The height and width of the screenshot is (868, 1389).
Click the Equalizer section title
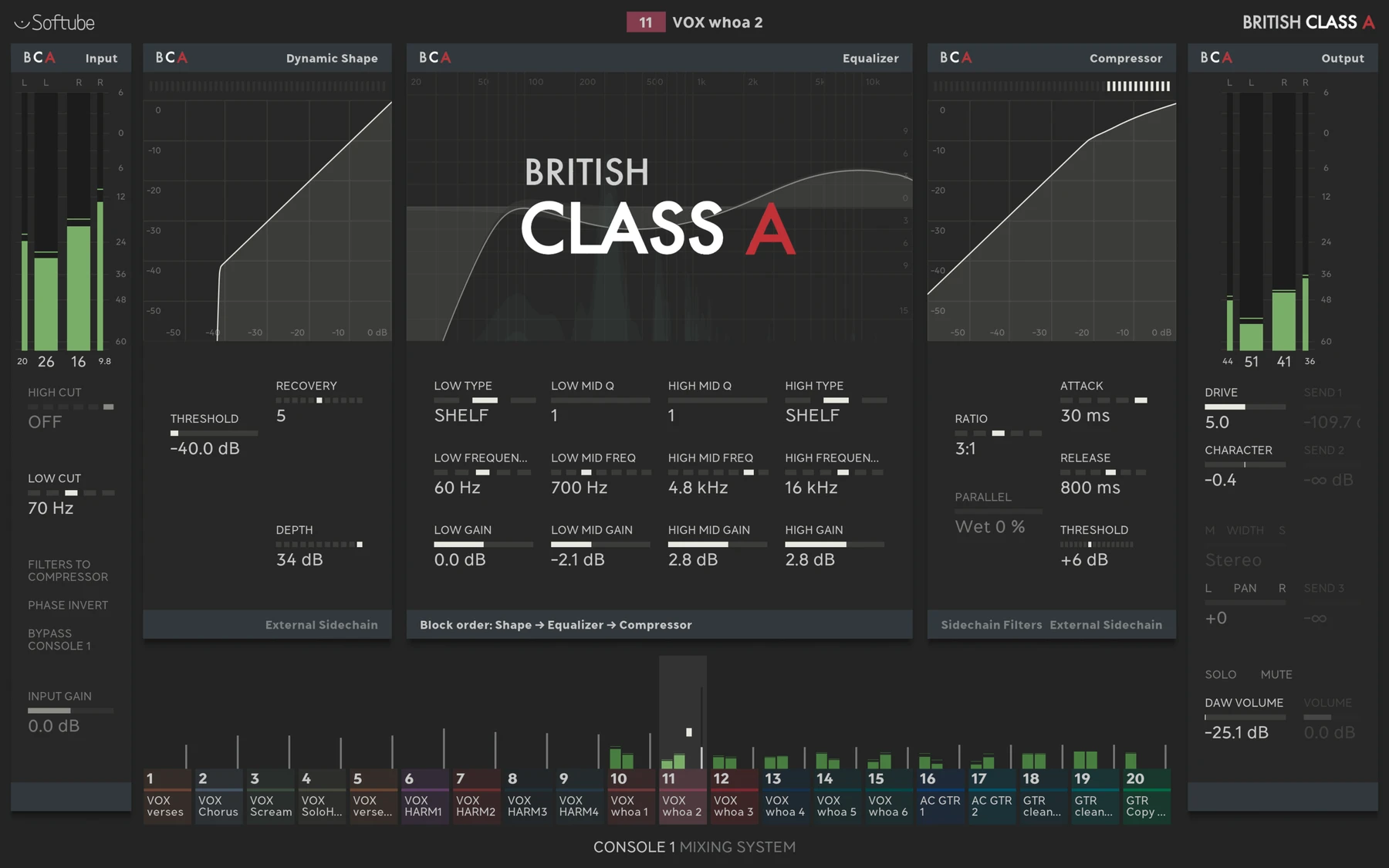870,58
